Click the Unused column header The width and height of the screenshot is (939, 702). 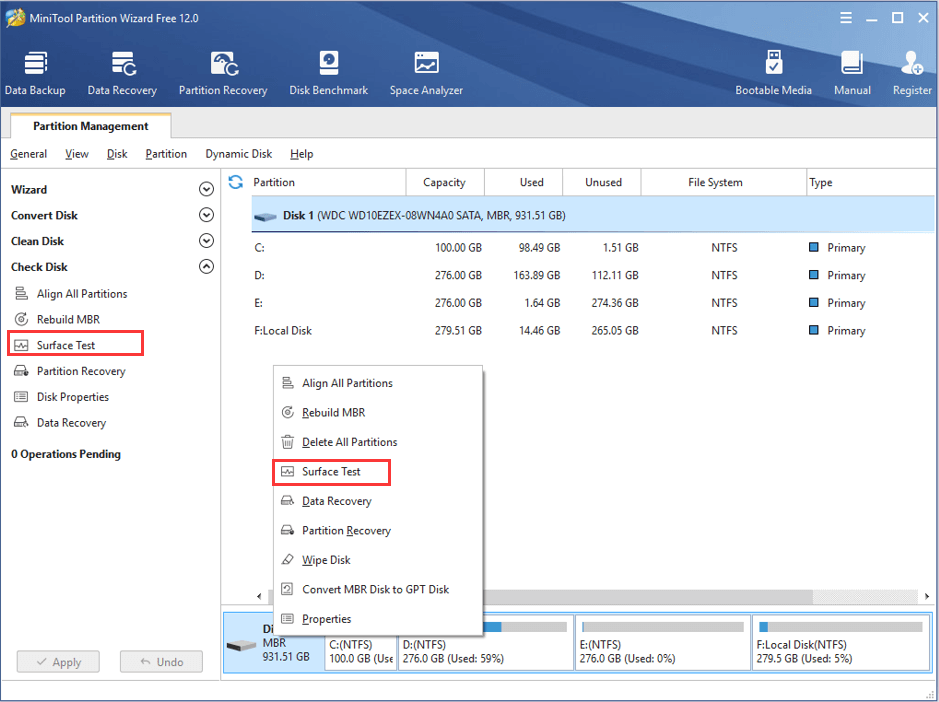click(603, 182)
